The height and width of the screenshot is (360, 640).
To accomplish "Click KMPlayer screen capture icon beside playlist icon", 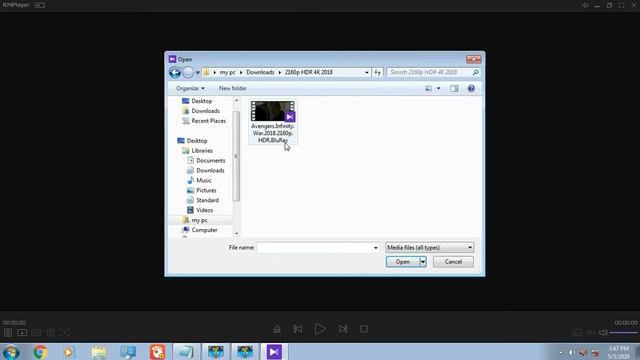I will tap(22, 333).
